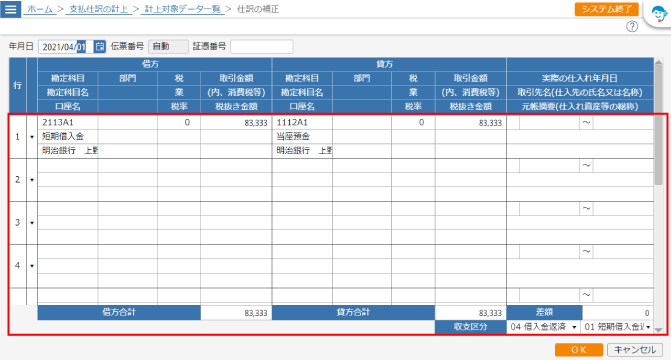Viewport: 671px width, 360px height.
Task: Click the help question mark icon
Action: point(632,27)
